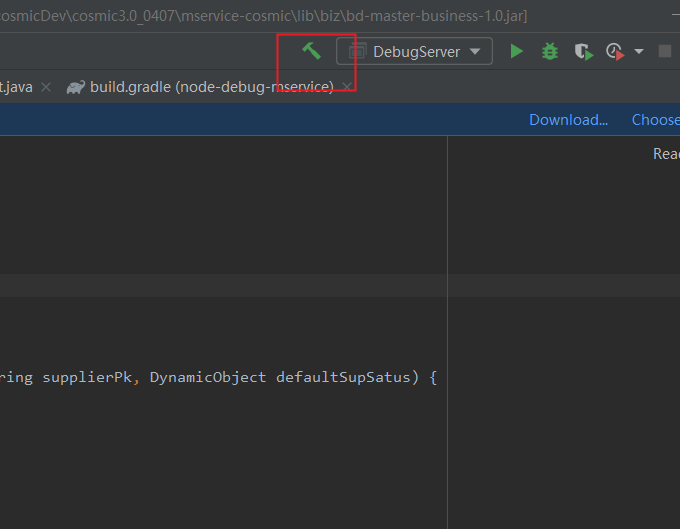Switch to the build.gradle (node-debug-mservice) tab

pos(211,87)
